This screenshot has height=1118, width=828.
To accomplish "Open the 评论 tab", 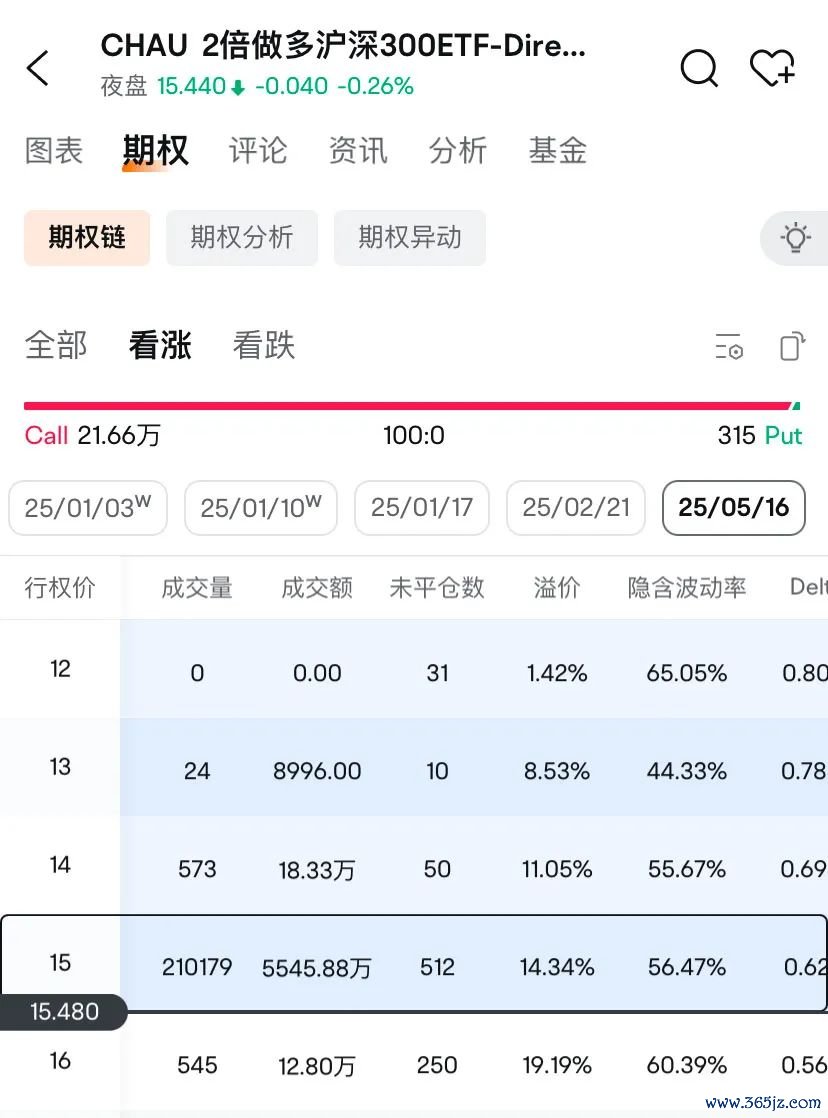I will pos(258,151).
